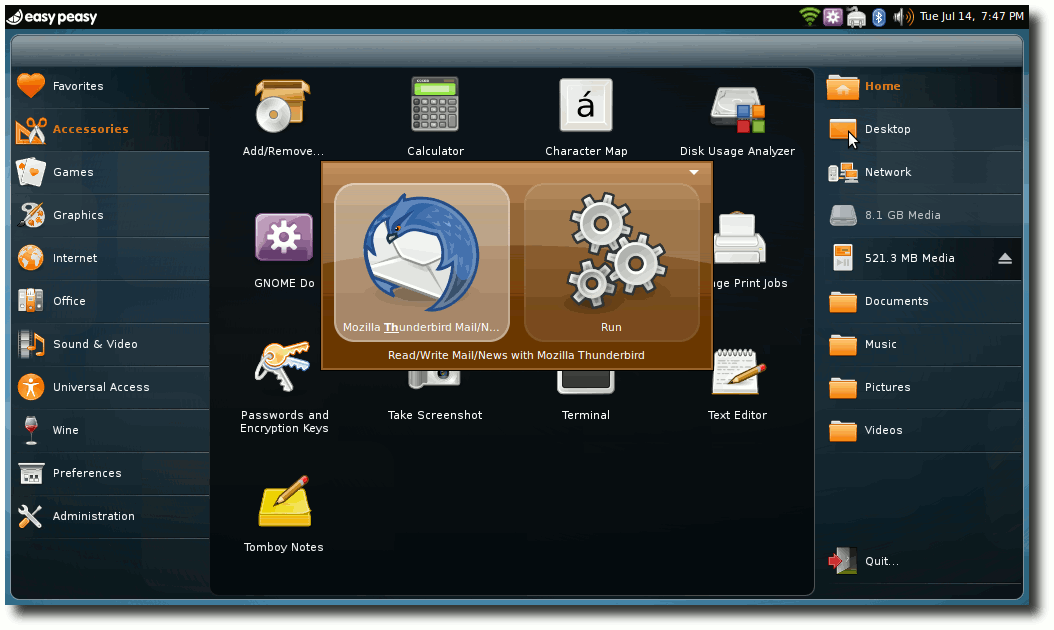This screenshot has width=1054, height=630.
Task: Open the GNOME Do dropdown arrow menu
Action: click(x=694, y=172)
